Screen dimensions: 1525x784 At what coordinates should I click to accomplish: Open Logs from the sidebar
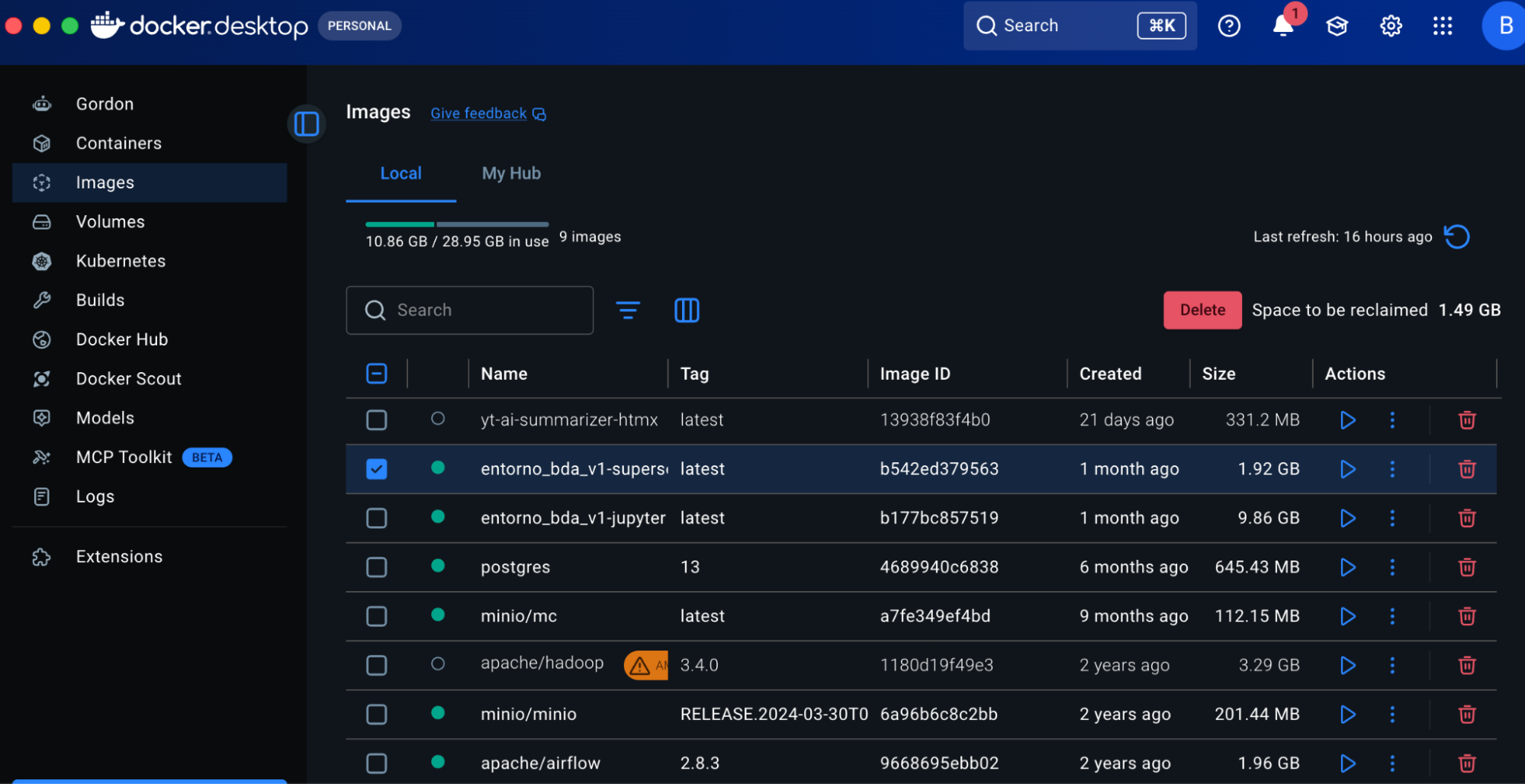click(150, 496)
